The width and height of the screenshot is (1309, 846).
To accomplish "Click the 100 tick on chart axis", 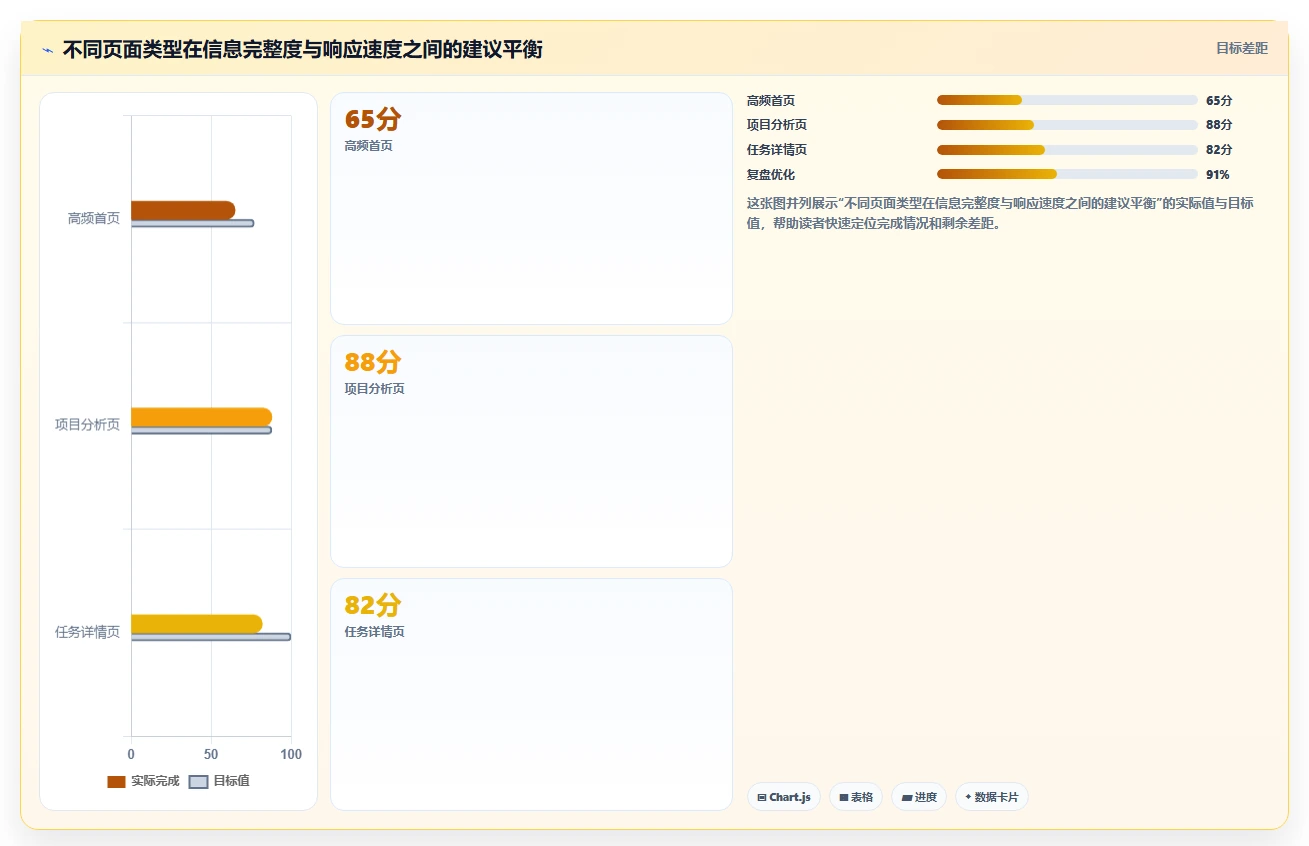I will coord(291,754).
